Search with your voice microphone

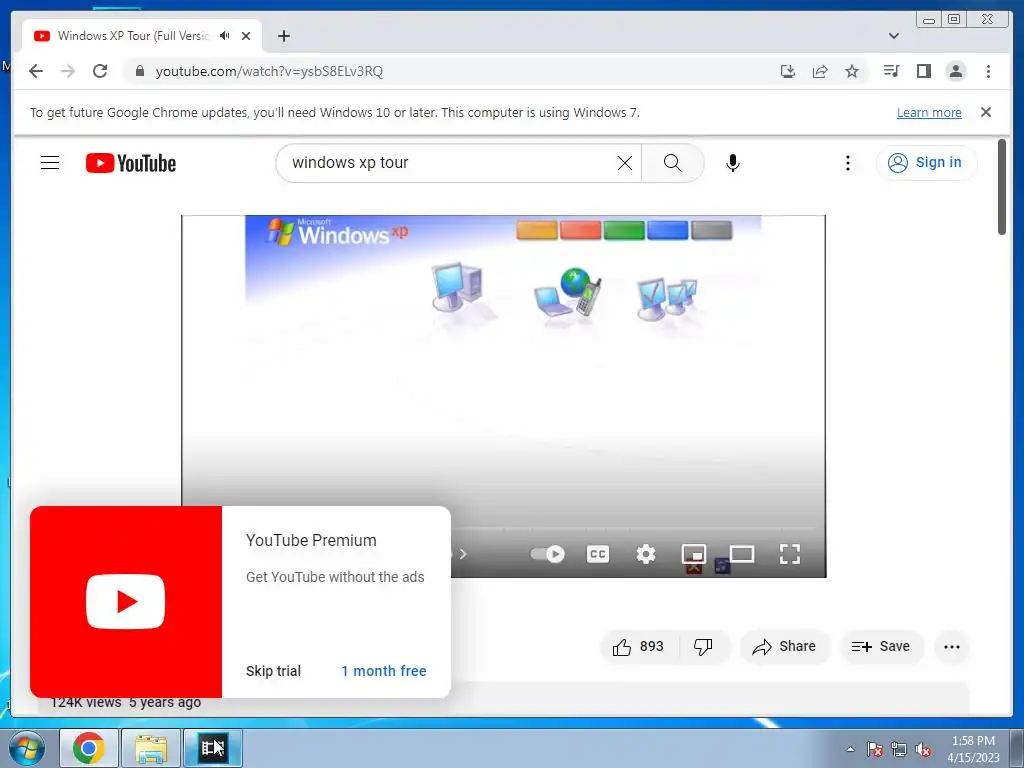733,163
